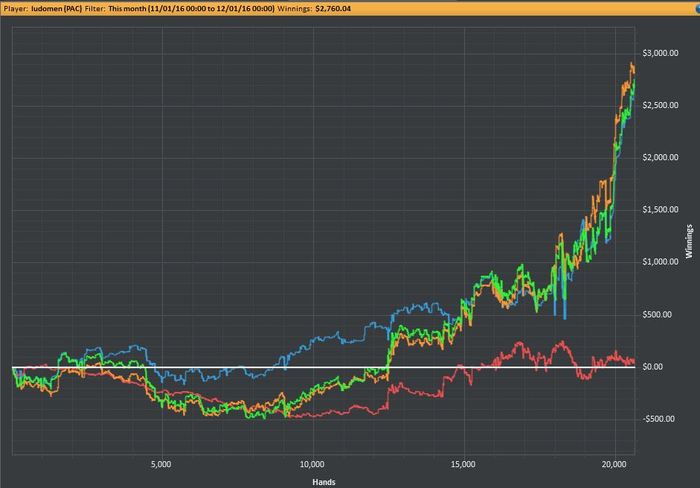The height and width of the screenshot is (488, 700).
Task: Click the $1,500.00 axis label
Action: point(660,210)
